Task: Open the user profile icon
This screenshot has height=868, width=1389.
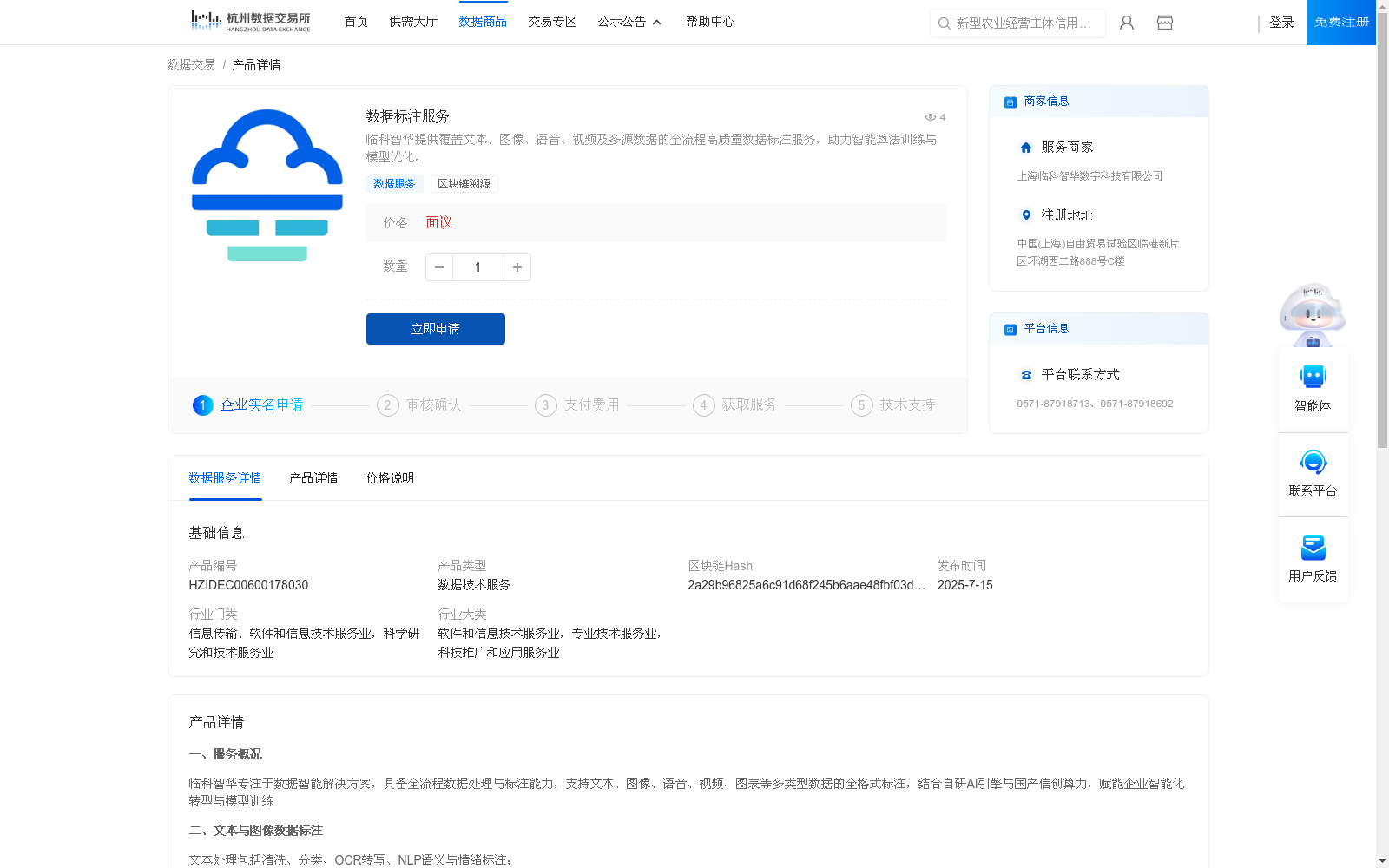Action: (1127, 23)
